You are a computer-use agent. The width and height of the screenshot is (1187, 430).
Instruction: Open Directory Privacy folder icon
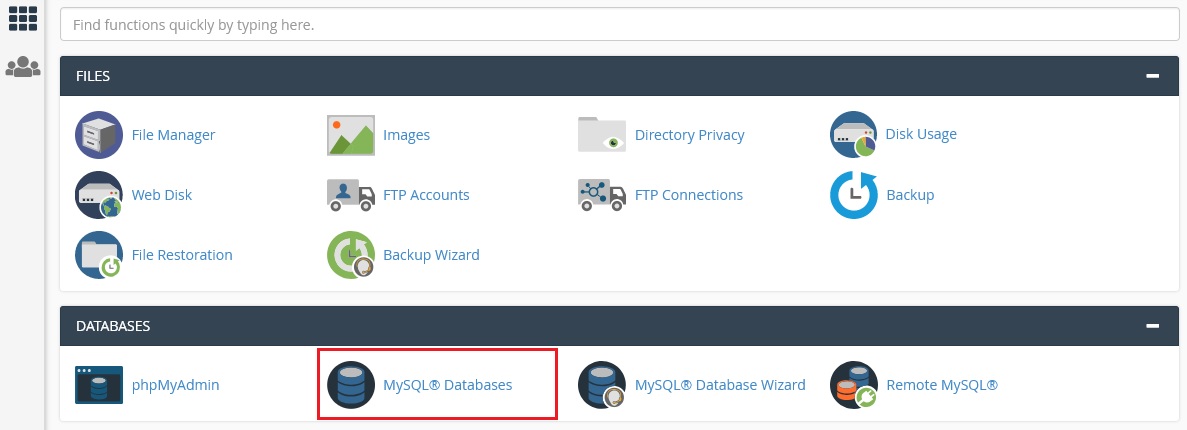click(x=602, y=135)
